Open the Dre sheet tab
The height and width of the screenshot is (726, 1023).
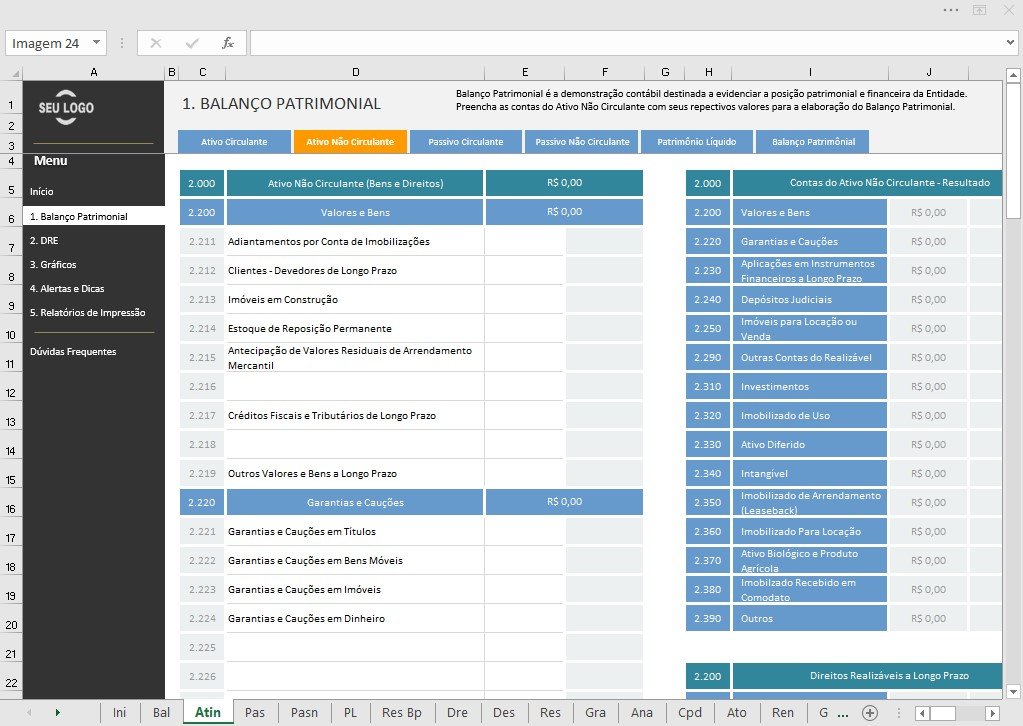[x=457, y=713]
